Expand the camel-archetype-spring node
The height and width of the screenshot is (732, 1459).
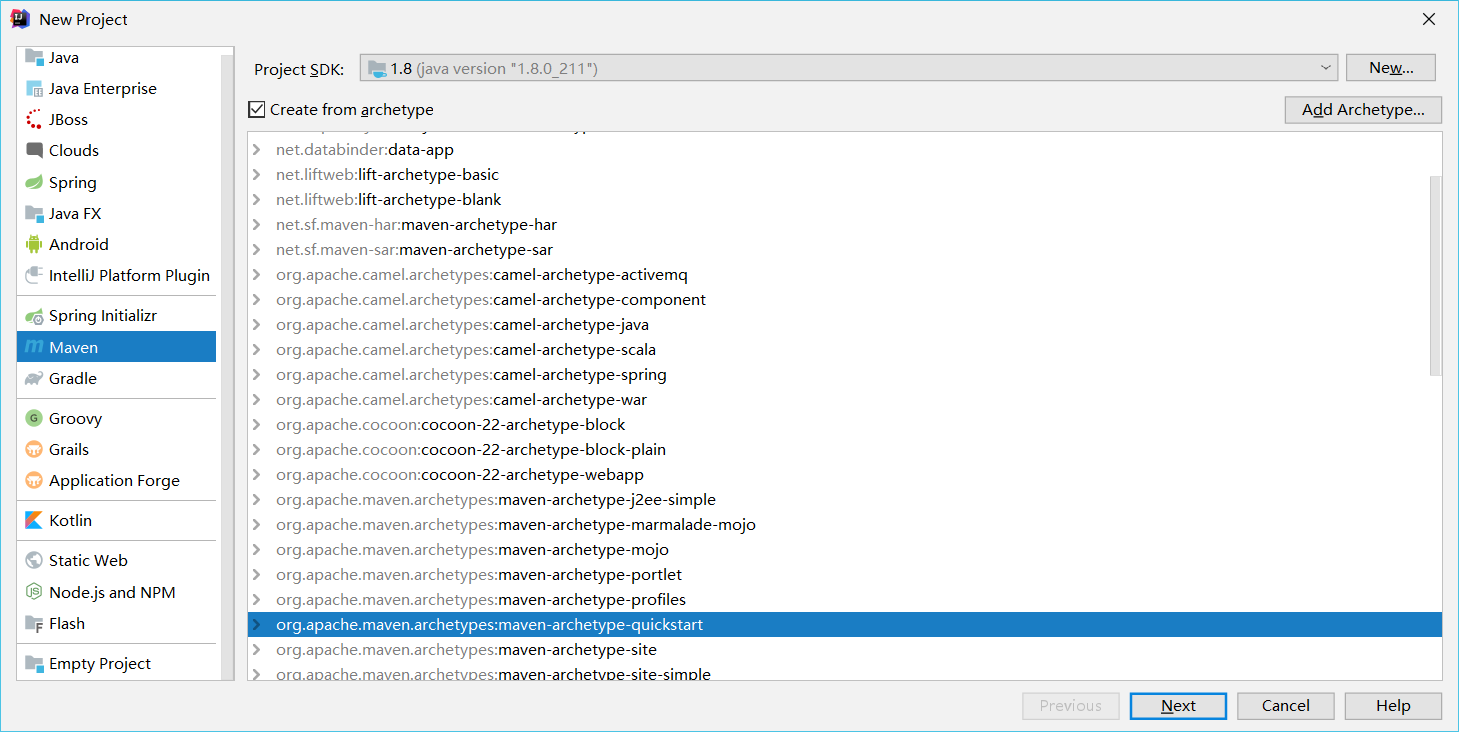click(x=257, y=375)
